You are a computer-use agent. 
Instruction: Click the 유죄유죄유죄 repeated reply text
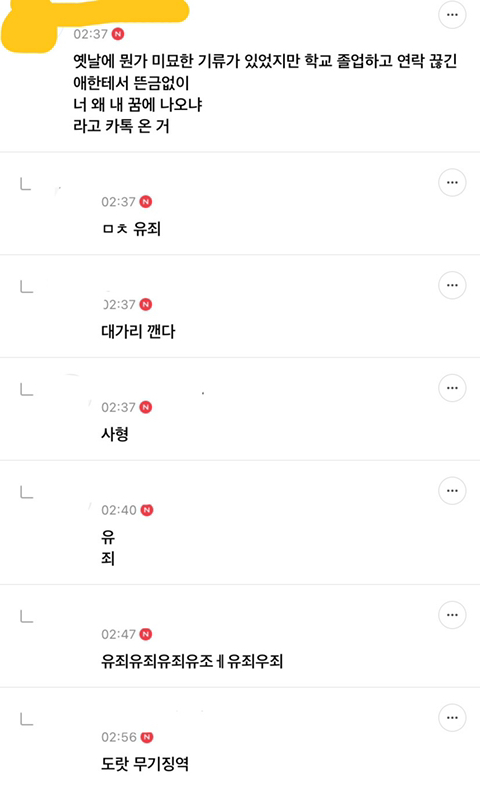click(x=192, y=661)
